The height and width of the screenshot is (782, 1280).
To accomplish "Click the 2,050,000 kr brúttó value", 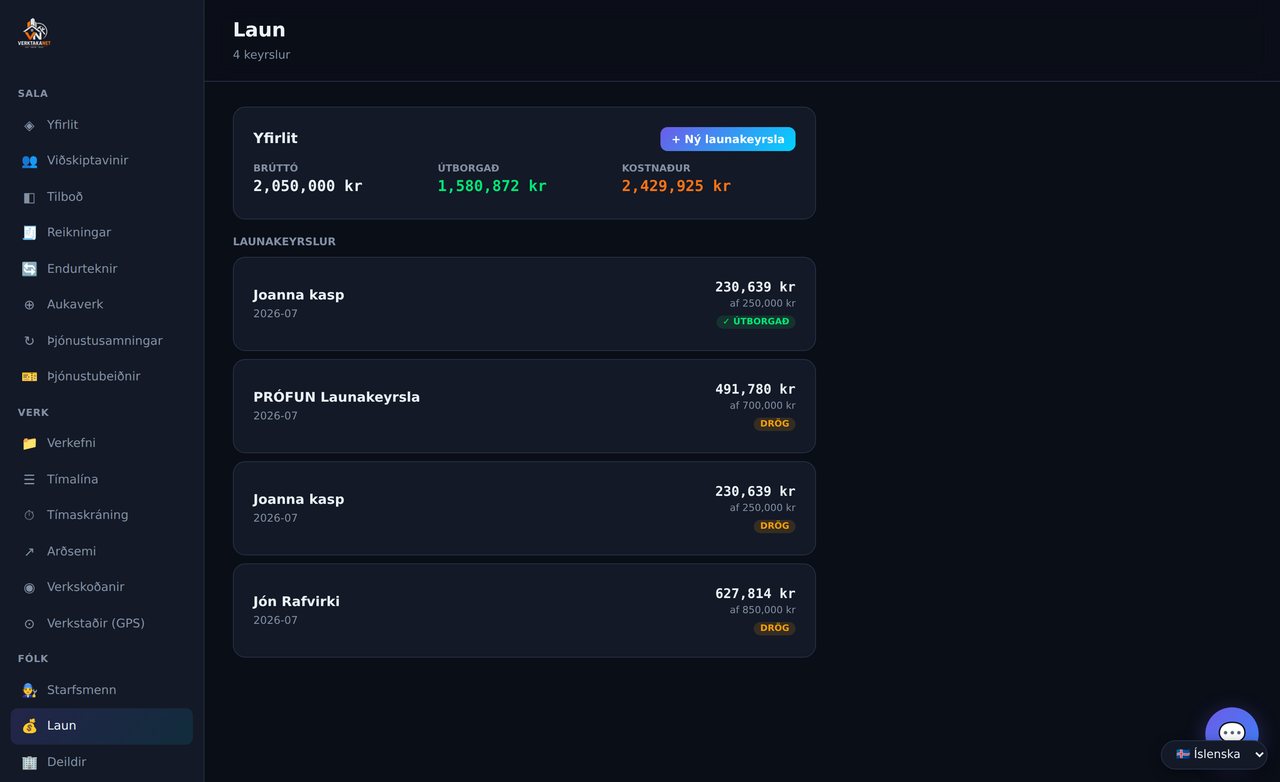I will pyautogui.click(x=308, y=186).
